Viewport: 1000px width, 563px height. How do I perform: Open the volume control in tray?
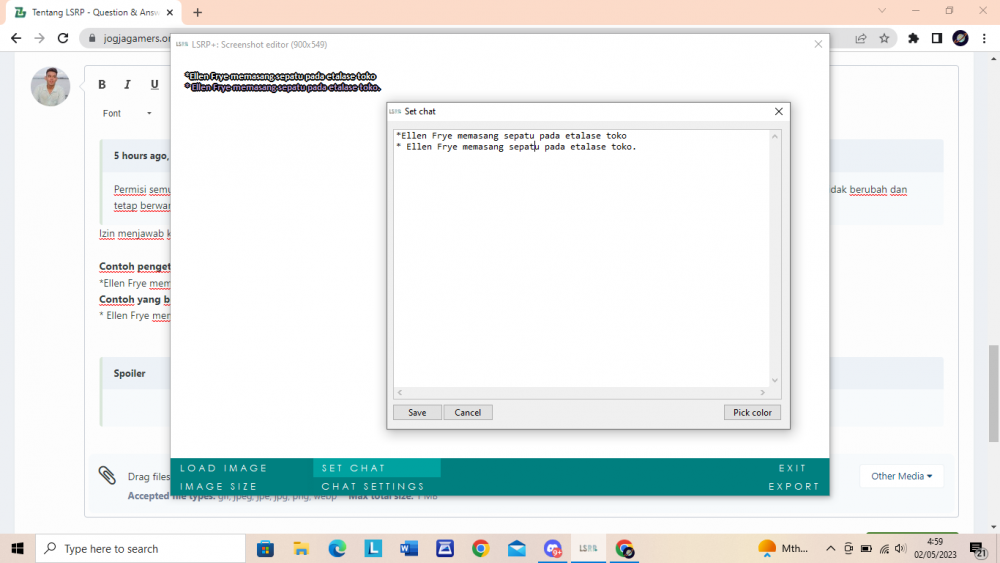pos(900,548)
